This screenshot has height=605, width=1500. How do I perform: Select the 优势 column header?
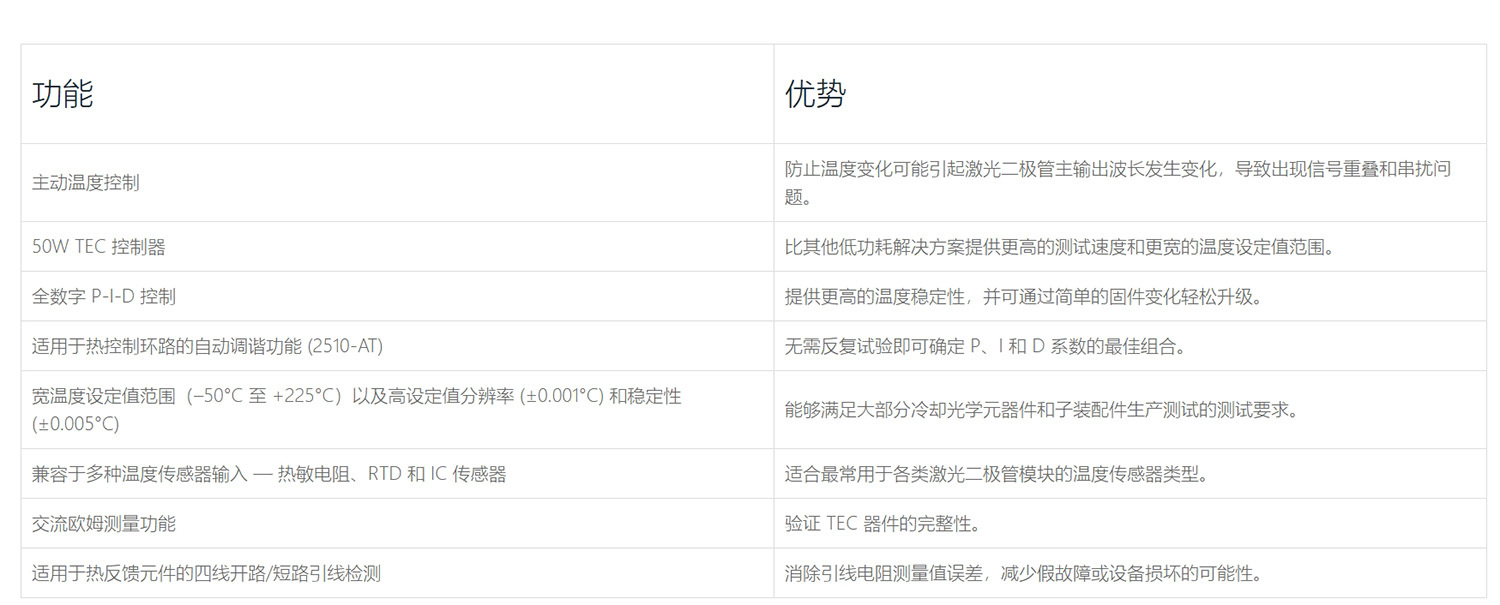click(x=1129, y=94)
